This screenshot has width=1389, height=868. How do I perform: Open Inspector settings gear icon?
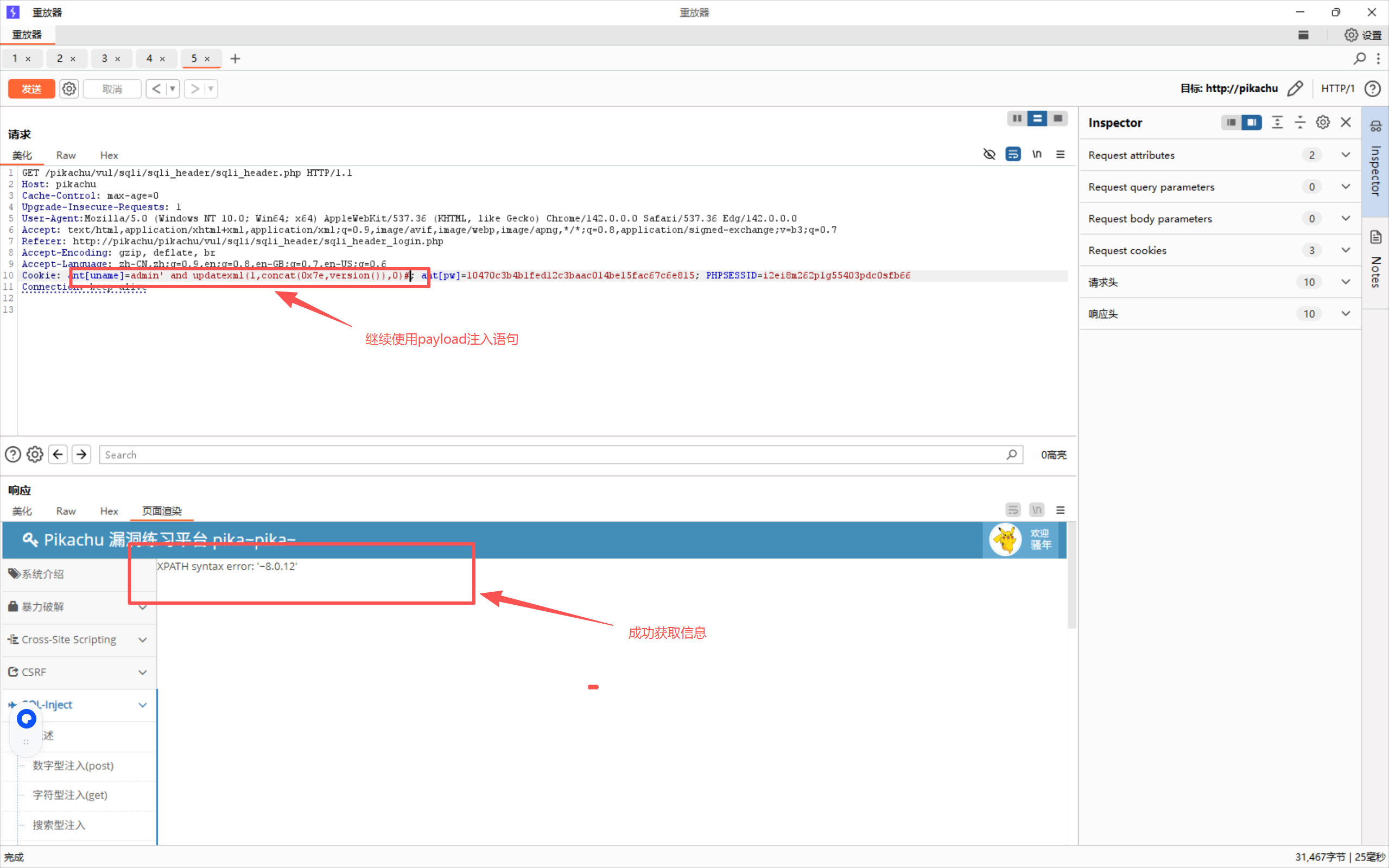tap(1322, 122)
